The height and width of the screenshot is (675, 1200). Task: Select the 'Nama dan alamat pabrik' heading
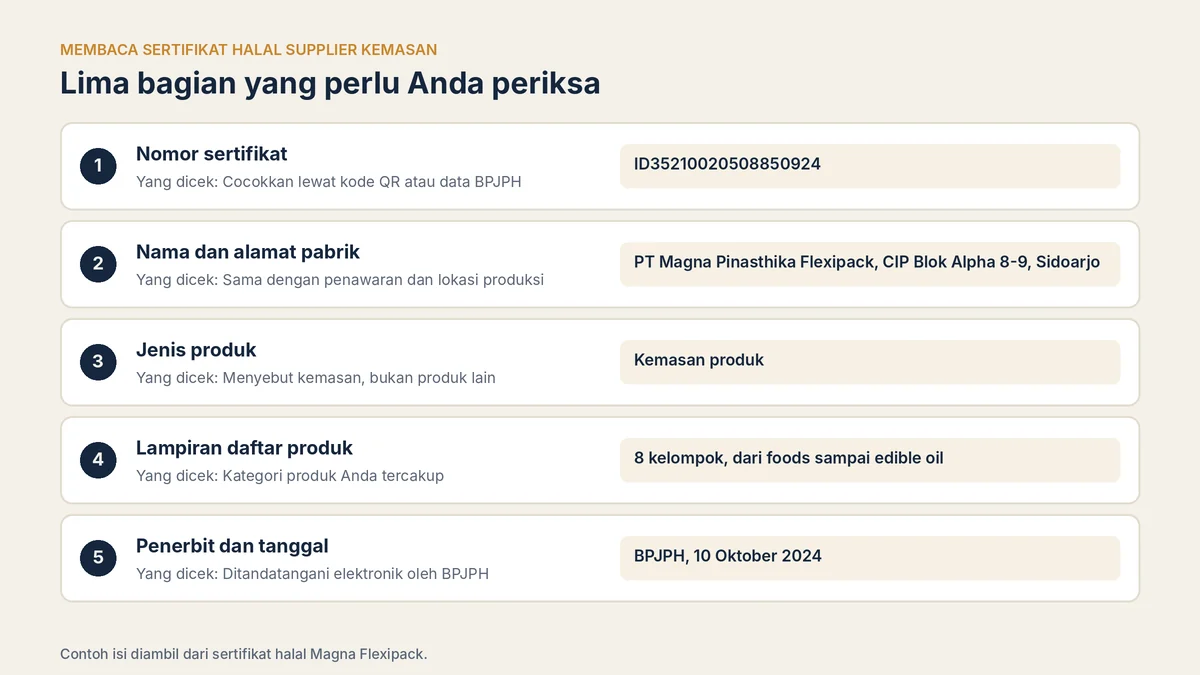click(x=248, y=252)
